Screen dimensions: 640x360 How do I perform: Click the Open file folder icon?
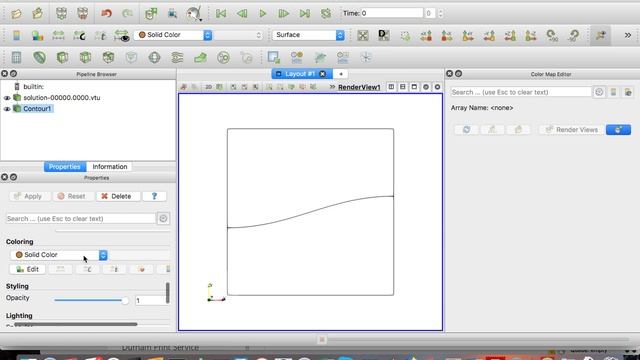point(16,14)
